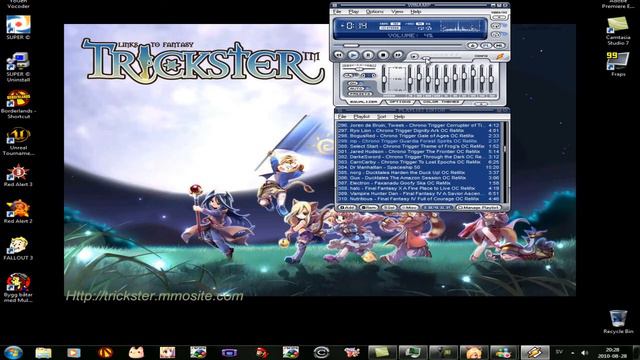Image resolution: width=640 pixels, height=360 pixels.
Task: Open the playlist Add menu button
Action: pyautogui.click(x=347, y=207)
